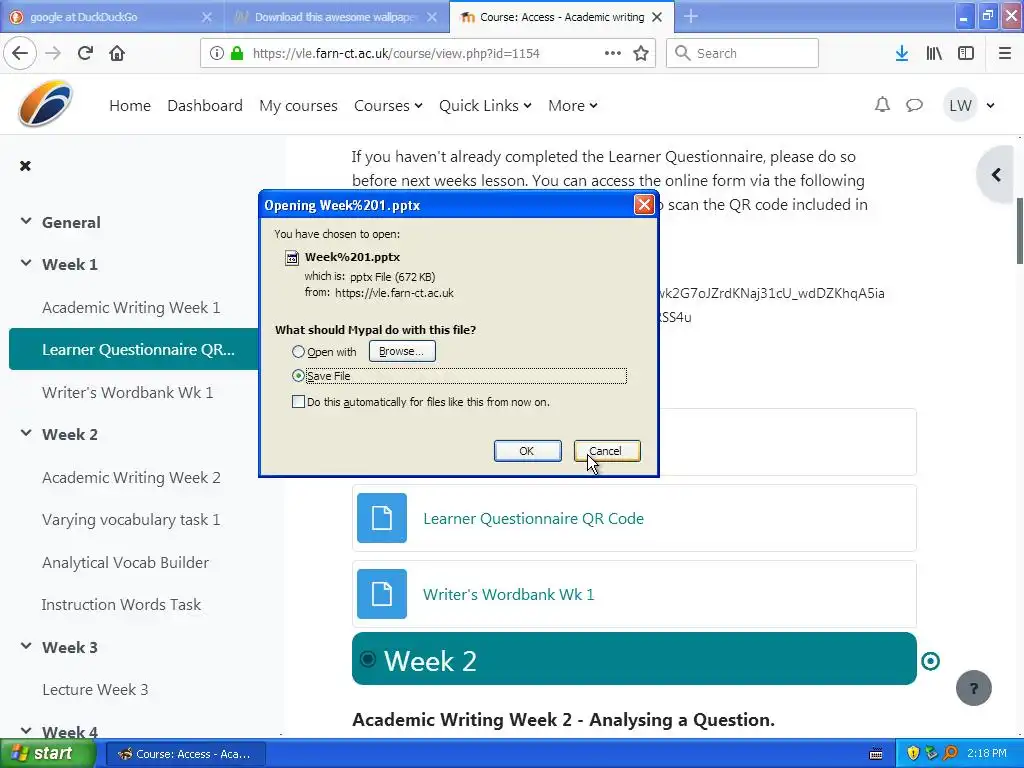Close the course index with X icon
This screenshot has height=768, width=1024.
[25, 166]
